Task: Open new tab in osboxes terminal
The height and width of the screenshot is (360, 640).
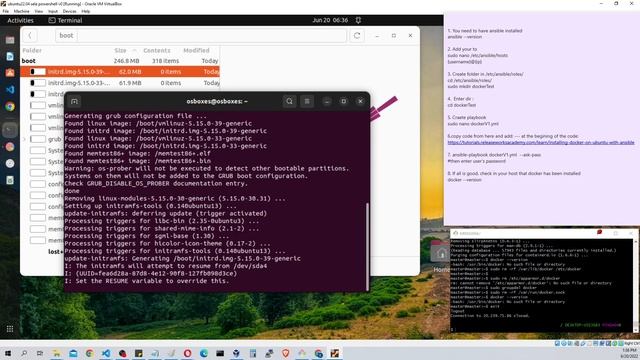Action: (x=74, y=101)
